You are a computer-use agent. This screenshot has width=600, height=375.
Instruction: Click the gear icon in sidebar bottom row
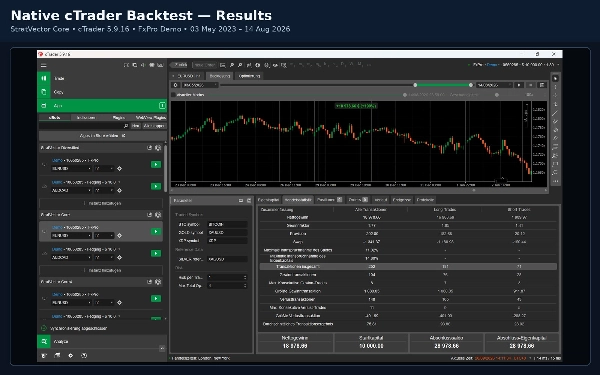coord(70,355)
